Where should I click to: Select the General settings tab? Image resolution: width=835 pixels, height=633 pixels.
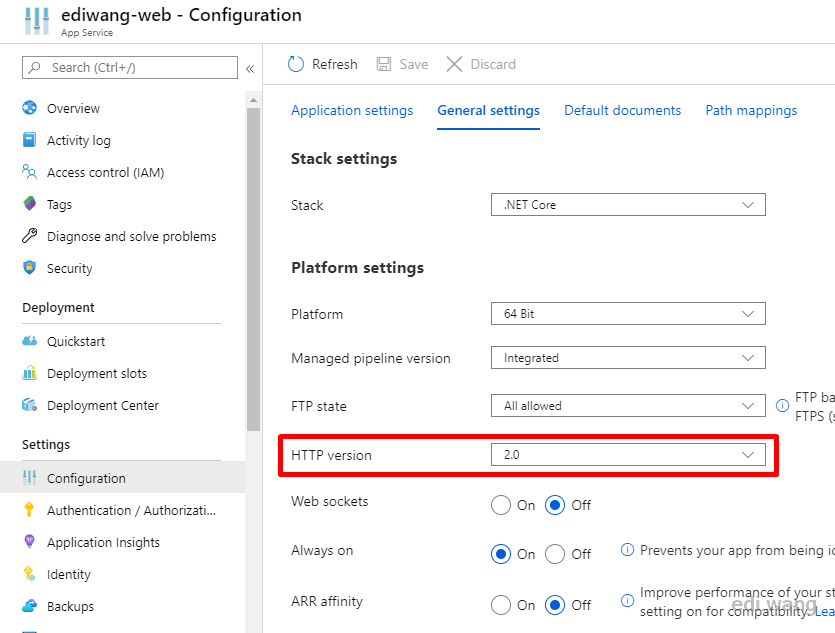[488, 110]
